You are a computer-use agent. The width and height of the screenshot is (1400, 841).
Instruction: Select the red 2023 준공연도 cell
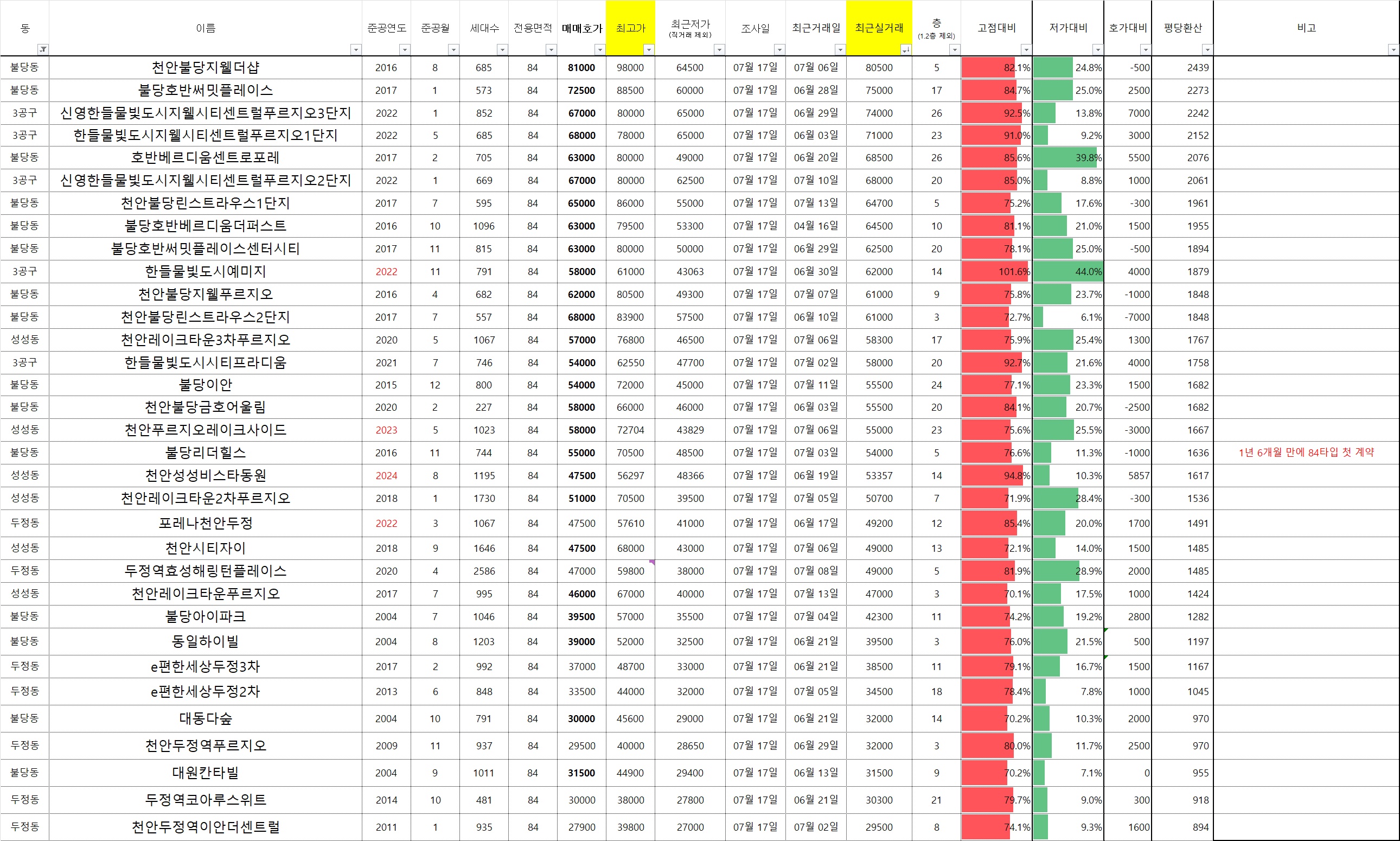(386, 430)
